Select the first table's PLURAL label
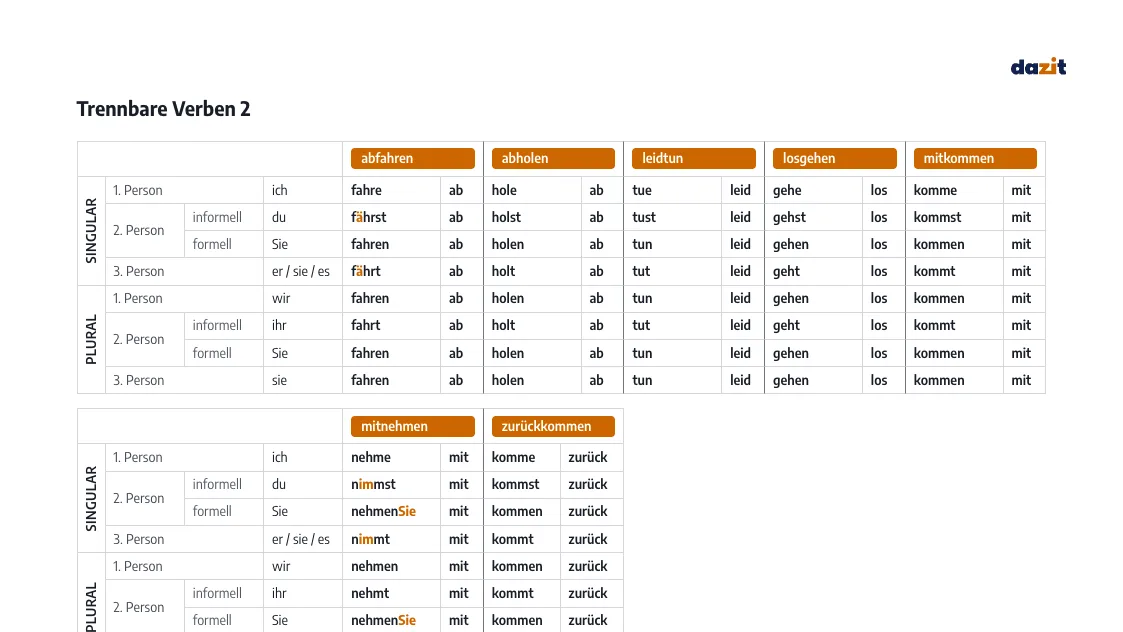The width and height of the screenshot is (1123, 632). [x=91, y=339]
